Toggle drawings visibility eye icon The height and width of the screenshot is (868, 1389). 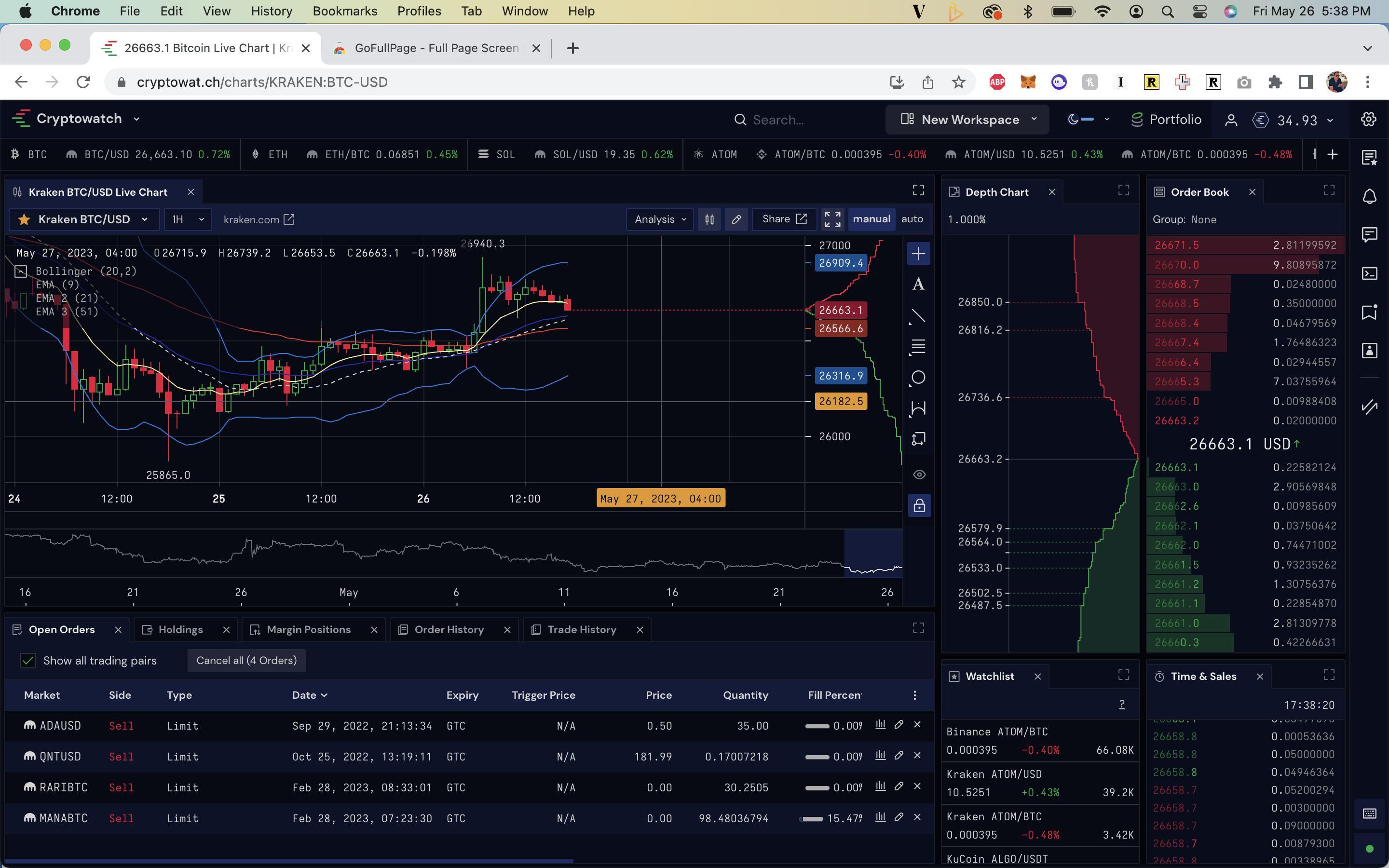tap(919, 475)
